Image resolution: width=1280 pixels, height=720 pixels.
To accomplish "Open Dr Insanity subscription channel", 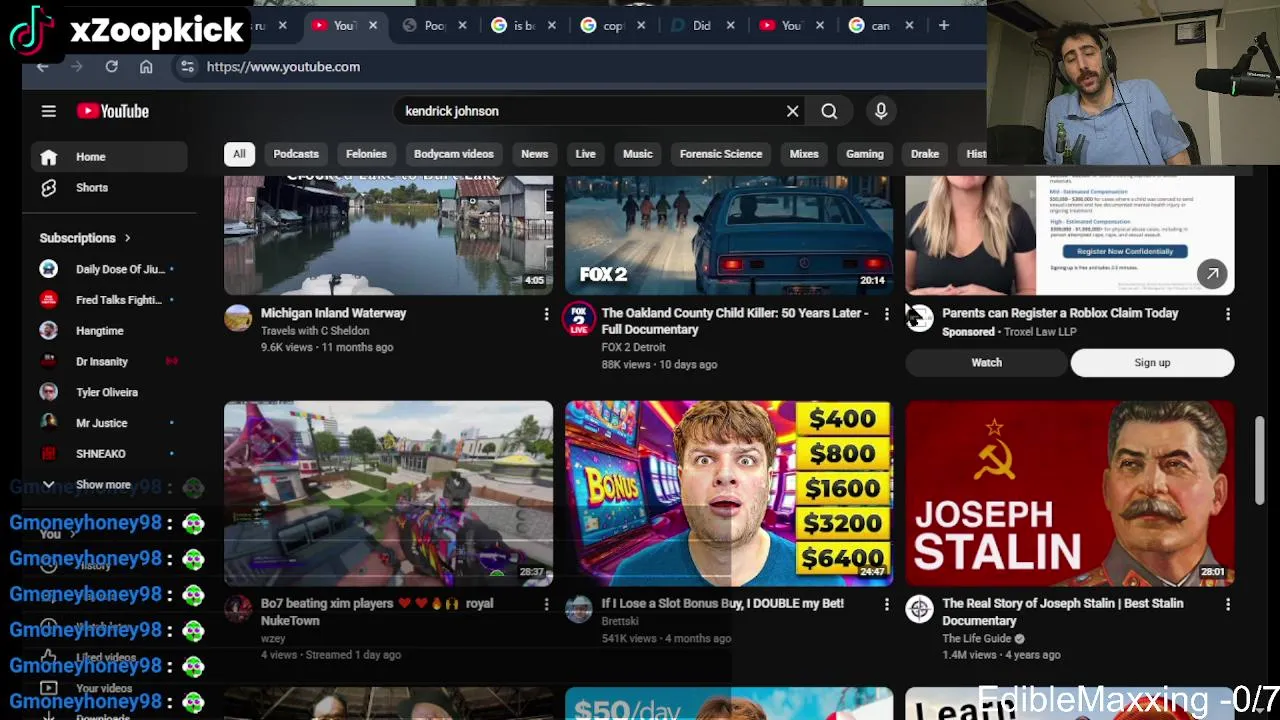I will coord(107,362).
